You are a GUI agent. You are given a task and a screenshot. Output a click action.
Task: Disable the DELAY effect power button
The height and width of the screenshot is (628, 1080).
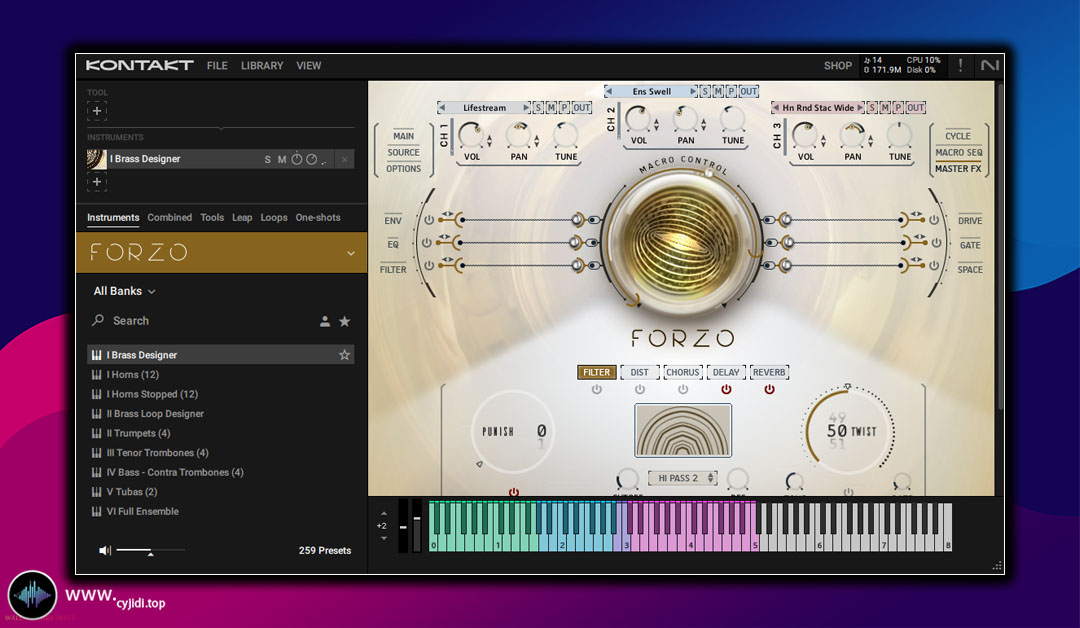coord(726,390)
